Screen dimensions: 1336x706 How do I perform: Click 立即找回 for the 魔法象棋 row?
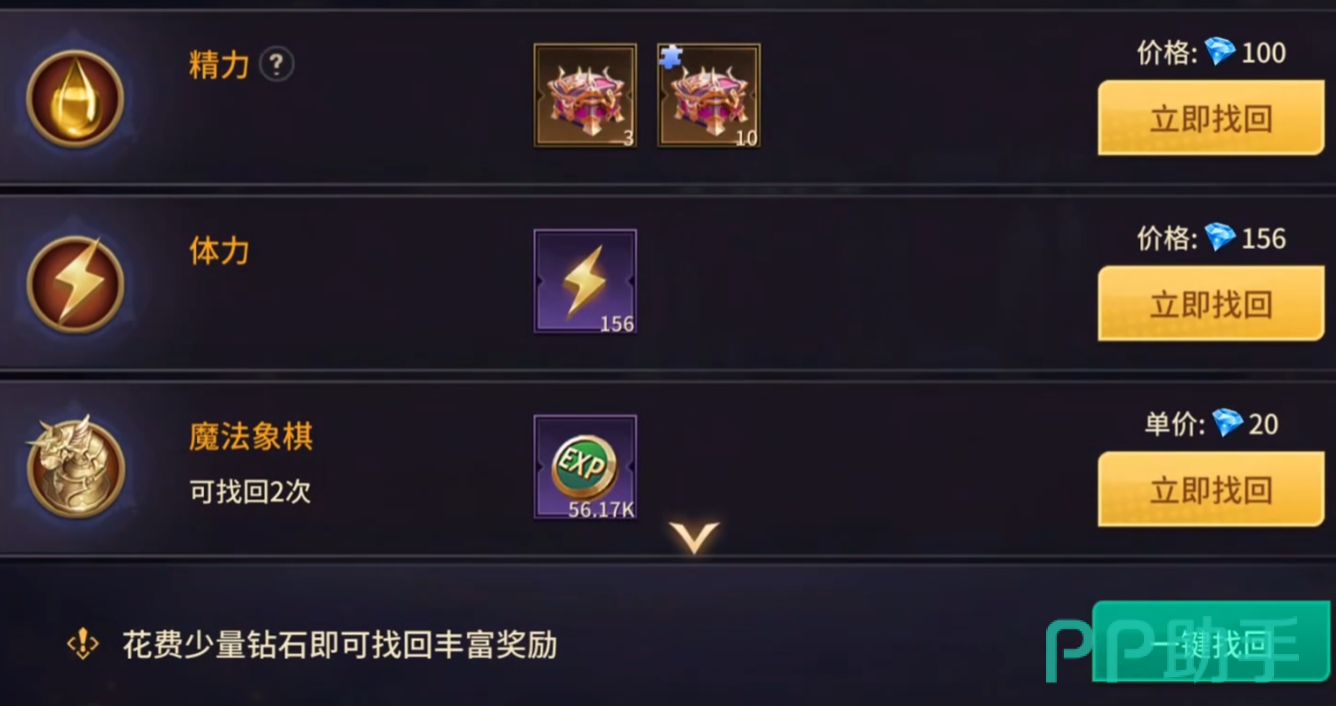click(1211, 490)
